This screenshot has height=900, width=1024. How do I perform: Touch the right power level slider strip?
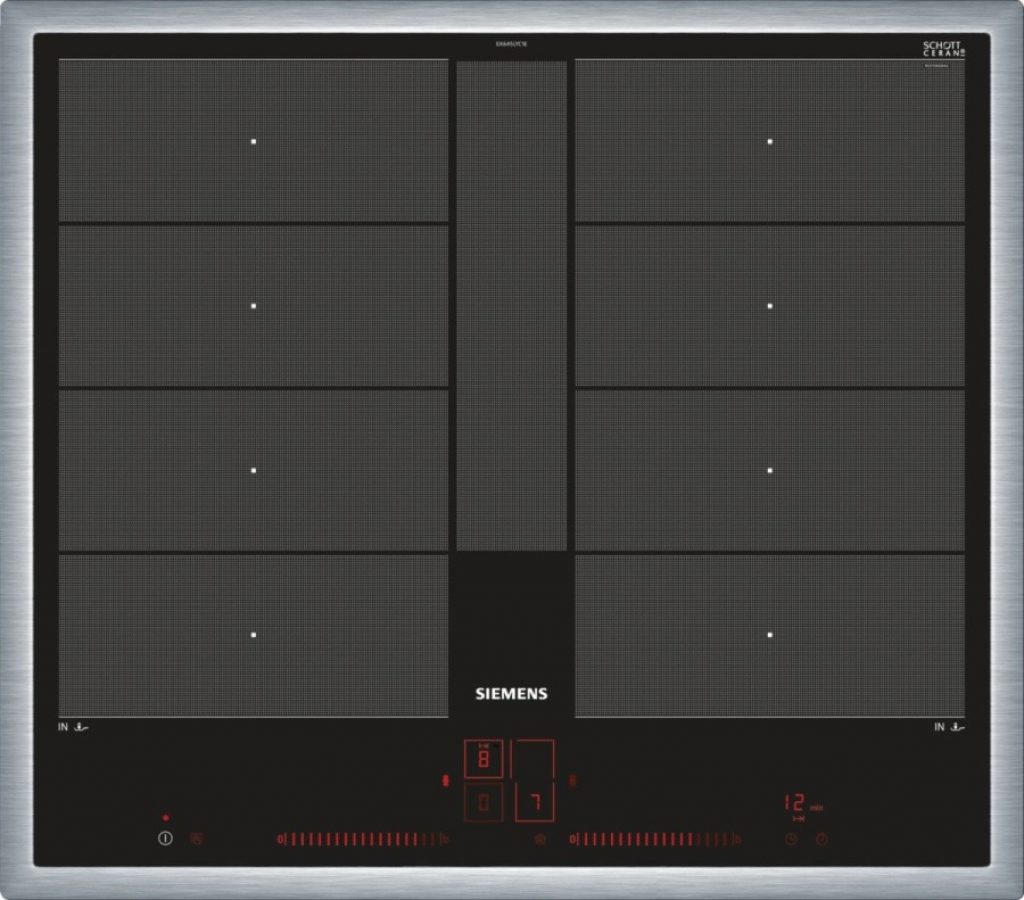pyautogui.click(x=655, y=840)
